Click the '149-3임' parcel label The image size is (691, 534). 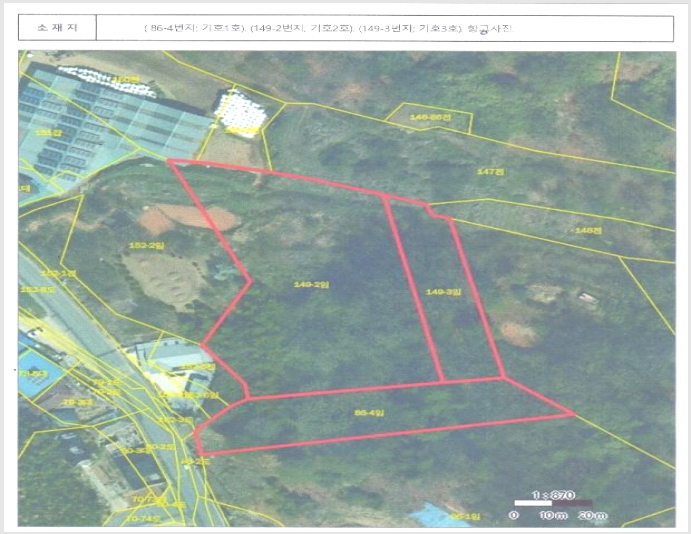443,292
